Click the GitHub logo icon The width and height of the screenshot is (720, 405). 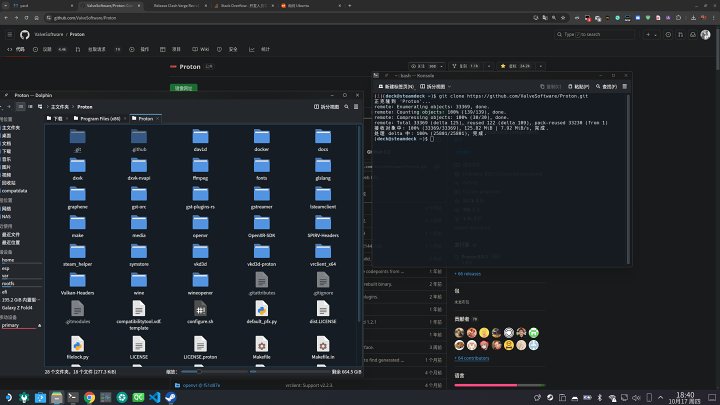click(26, 33)
